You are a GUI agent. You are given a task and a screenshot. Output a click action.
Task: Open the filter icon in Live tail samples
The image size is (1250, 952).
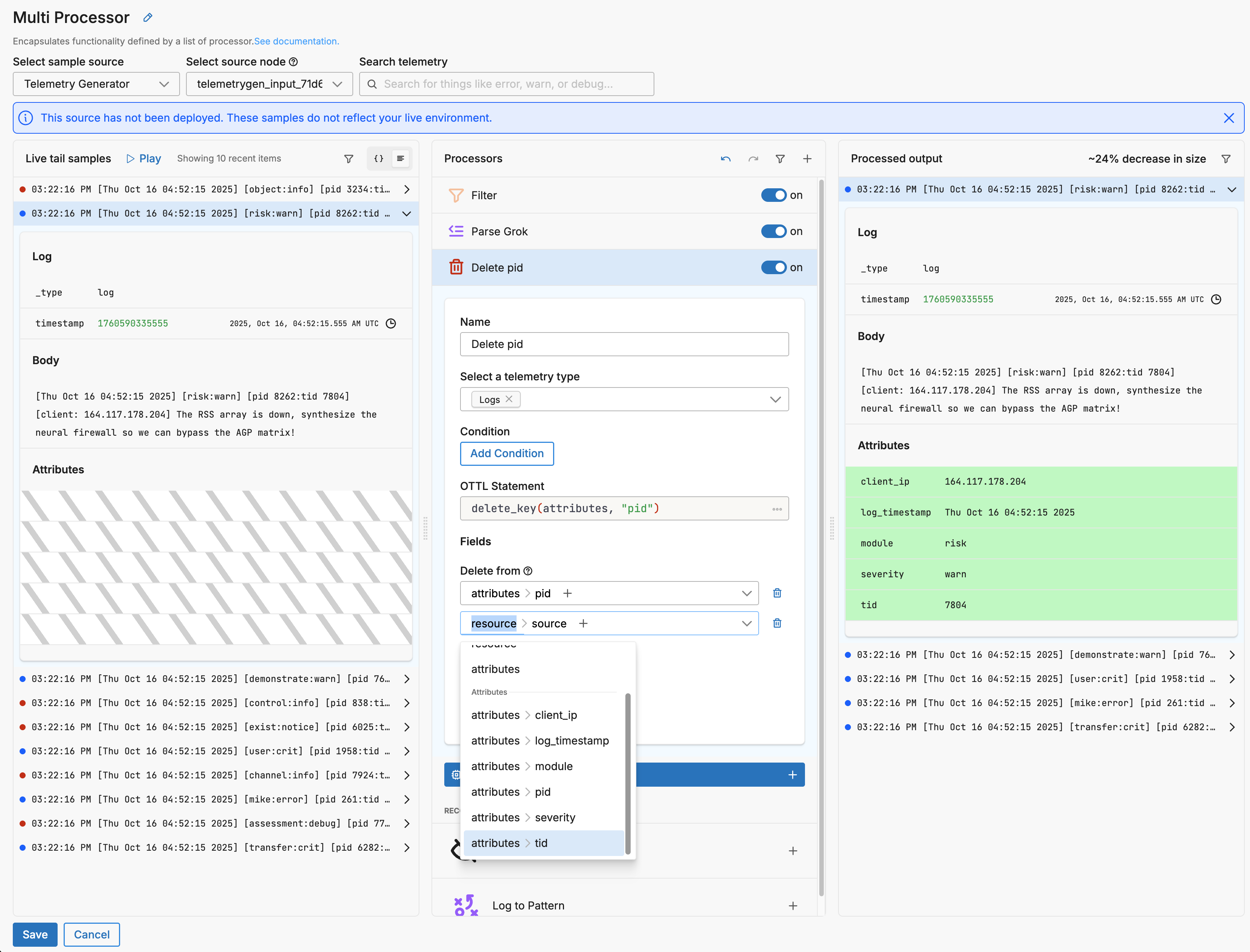(349, 159)
